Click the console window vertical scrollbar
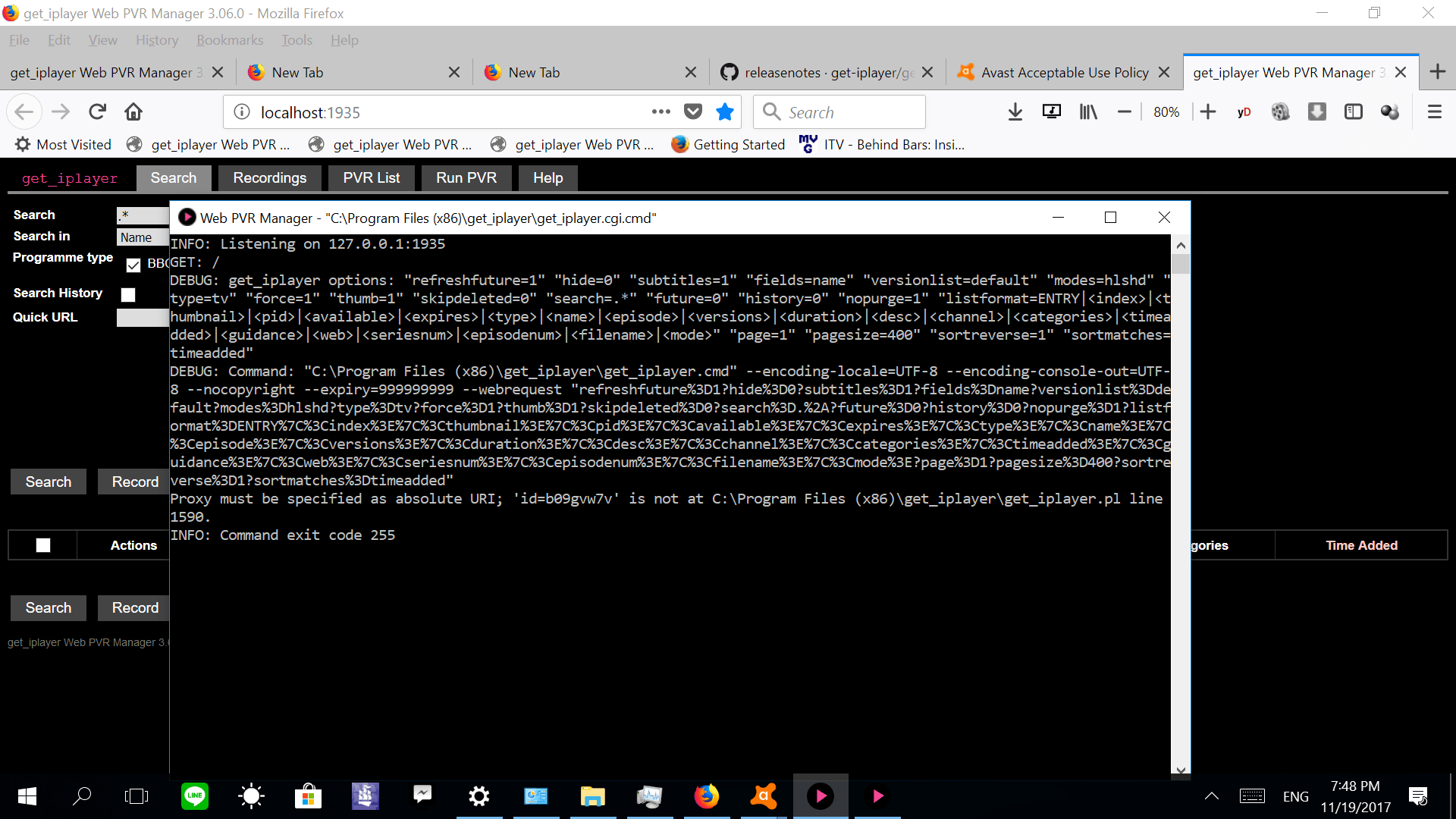The image size is (1456, 819). click(1180, 500)
